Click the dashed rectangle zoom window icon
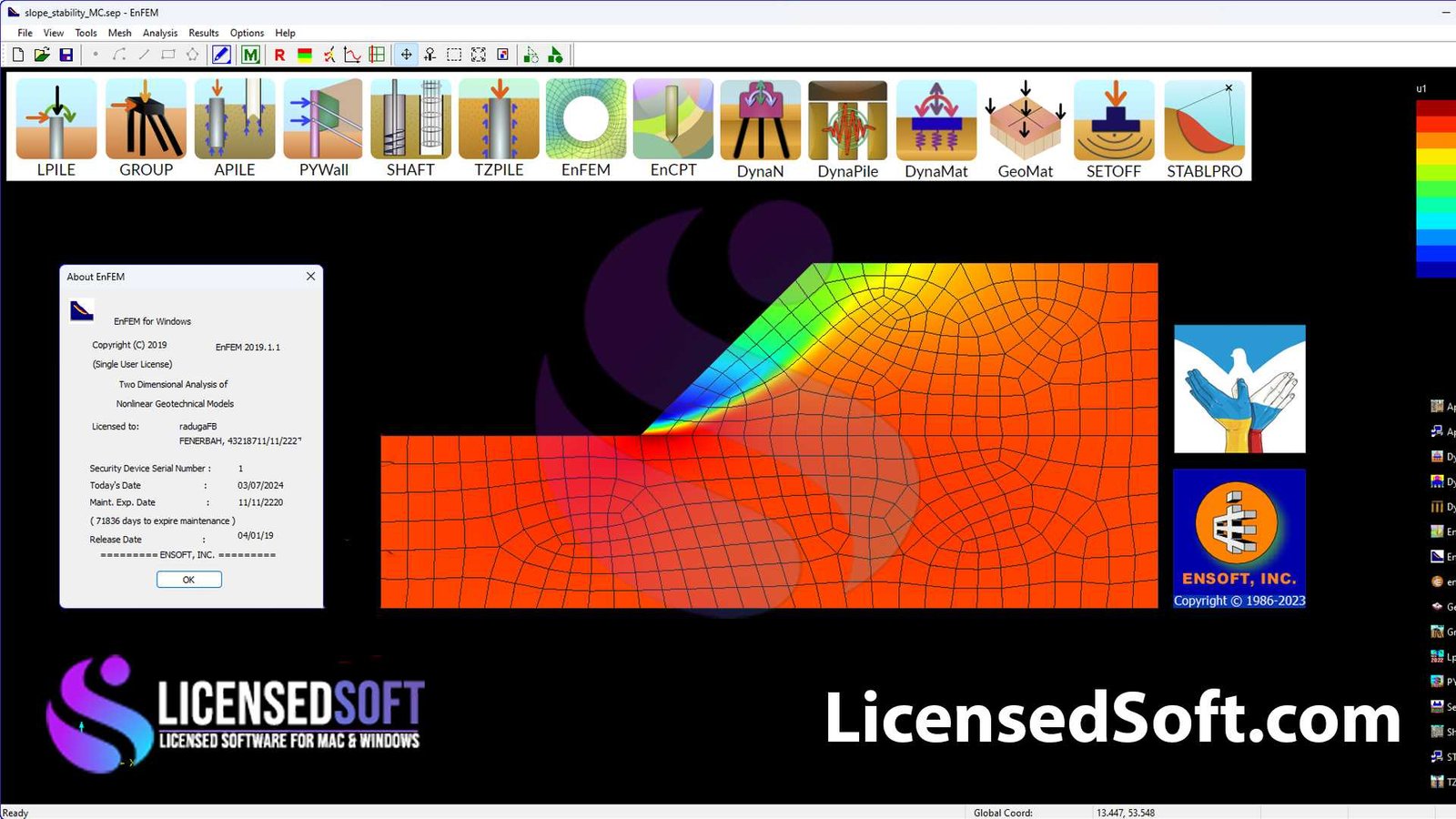This screenshot has width=1456, height=819. click(454, 55)
